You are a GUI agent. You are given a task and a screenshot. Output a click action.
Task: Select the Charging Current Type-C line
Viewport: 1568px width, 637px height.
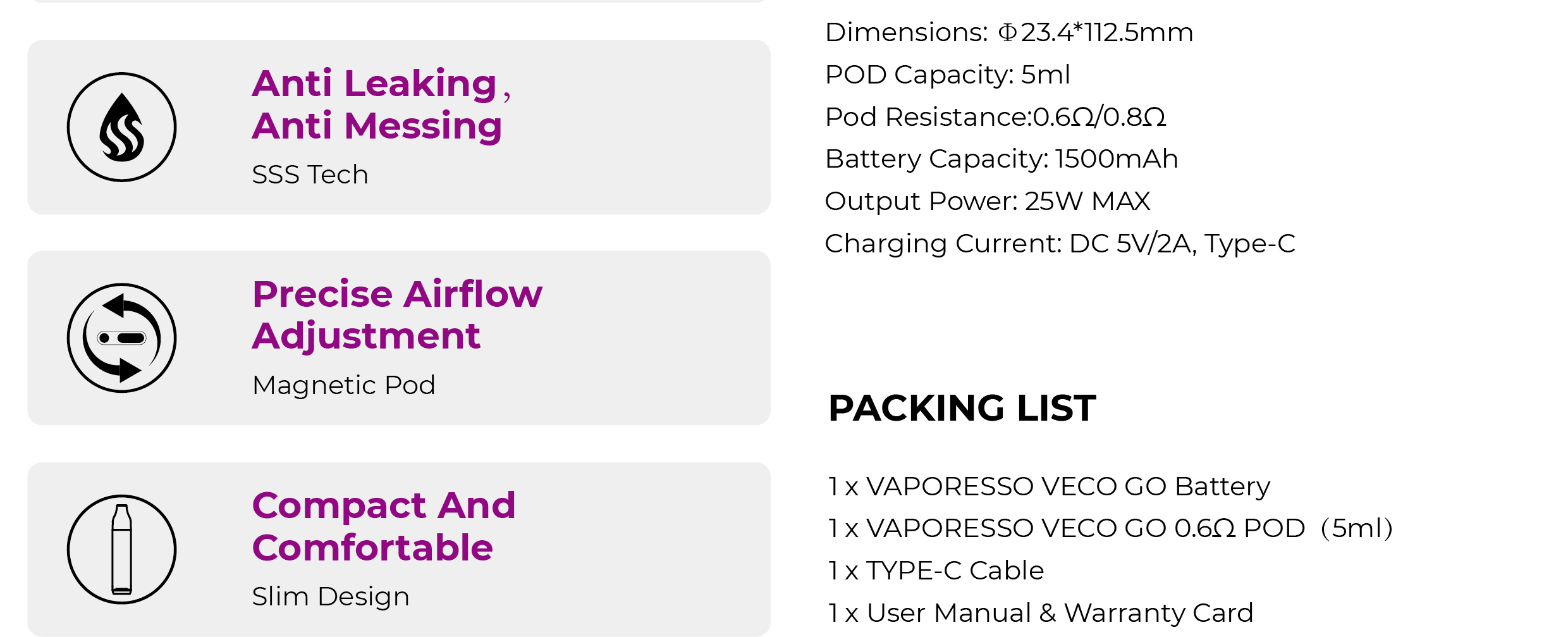point(1060,244)
